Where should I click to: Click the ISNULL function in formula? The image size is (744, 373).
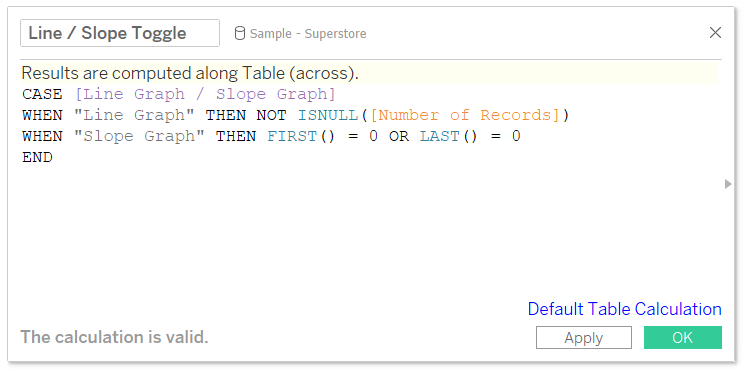coord(328,115)
